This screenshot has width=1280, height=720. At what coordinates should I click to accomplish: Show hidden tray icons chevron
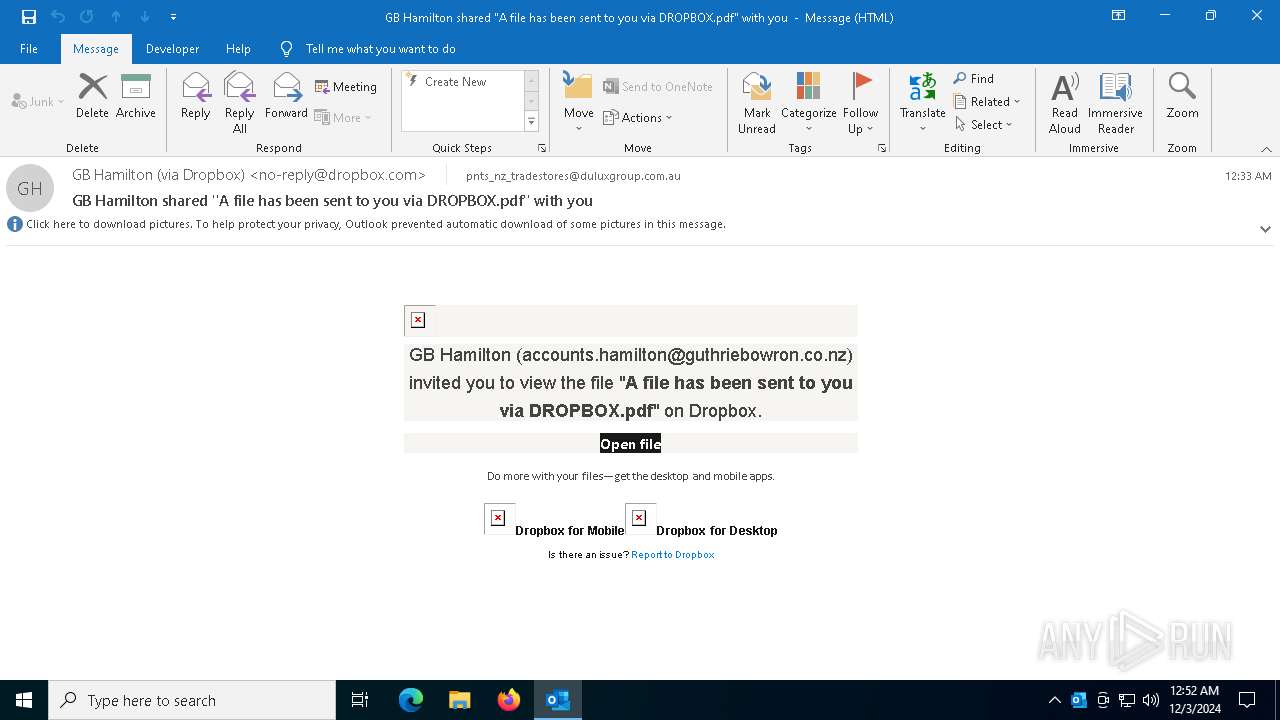click(x=1054, y=700)
